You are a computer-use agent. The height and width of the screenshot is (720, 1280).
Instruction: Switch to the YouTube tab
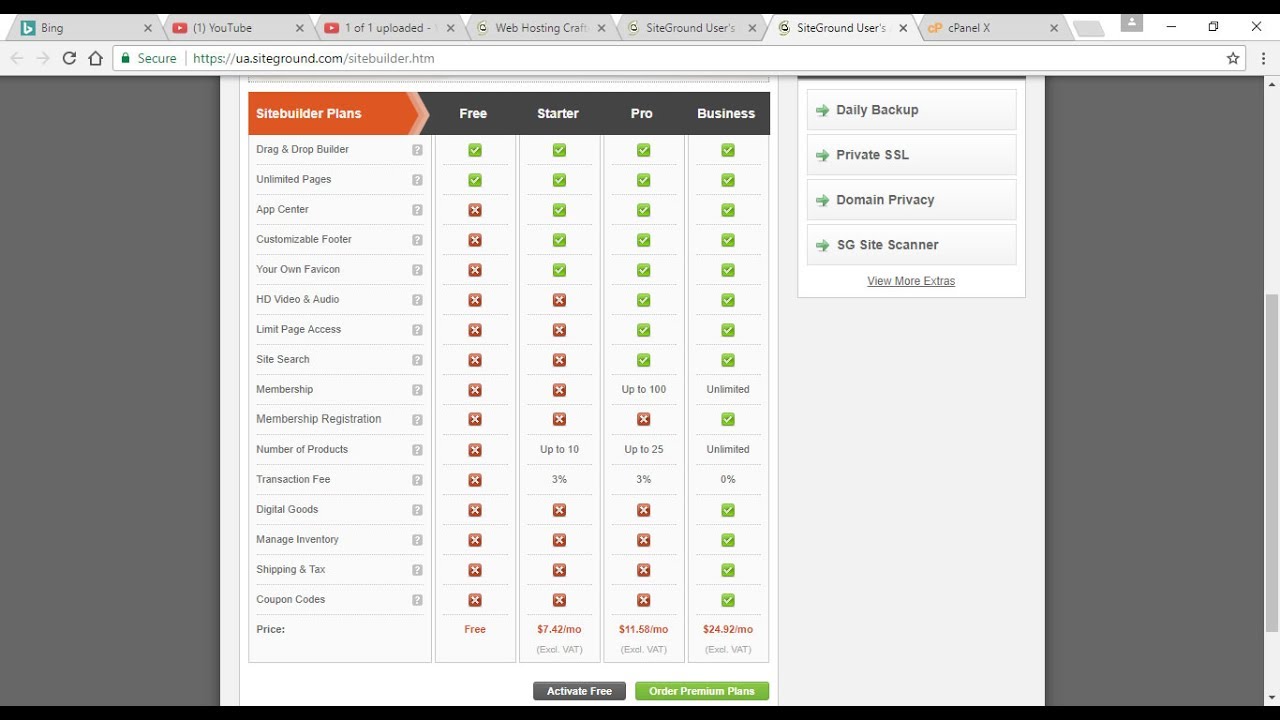[230, 28]
